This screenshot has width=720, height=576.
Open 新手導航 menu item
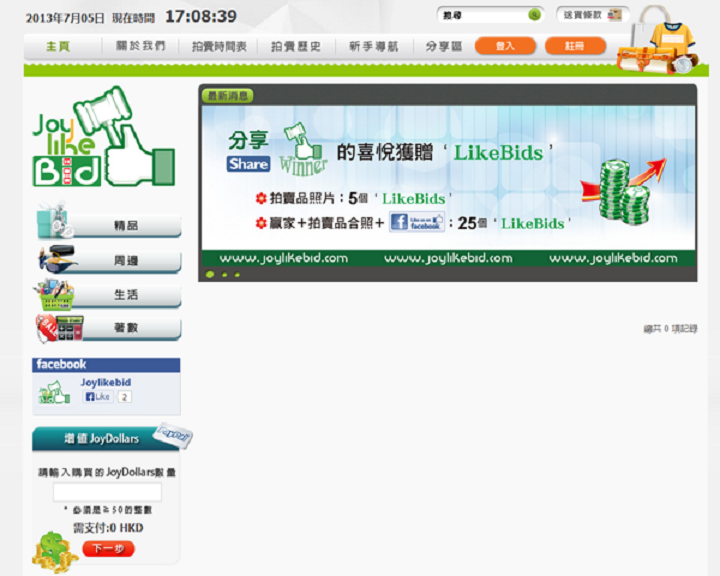pos(374,46)
